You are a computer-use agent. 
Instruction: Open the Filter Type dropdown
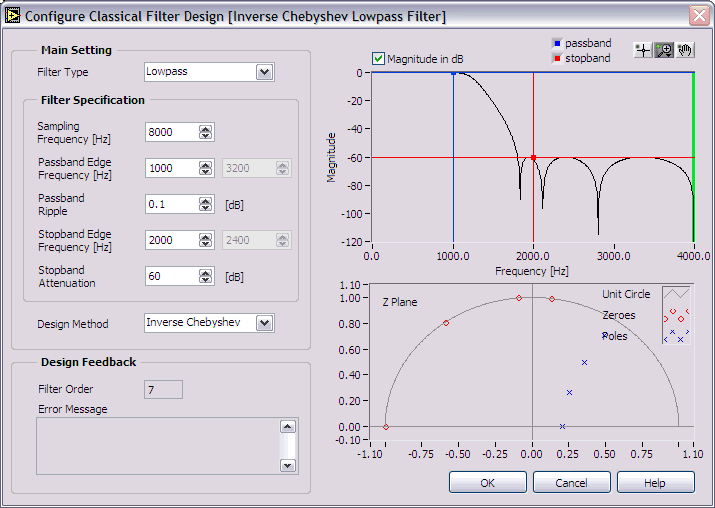264,72
